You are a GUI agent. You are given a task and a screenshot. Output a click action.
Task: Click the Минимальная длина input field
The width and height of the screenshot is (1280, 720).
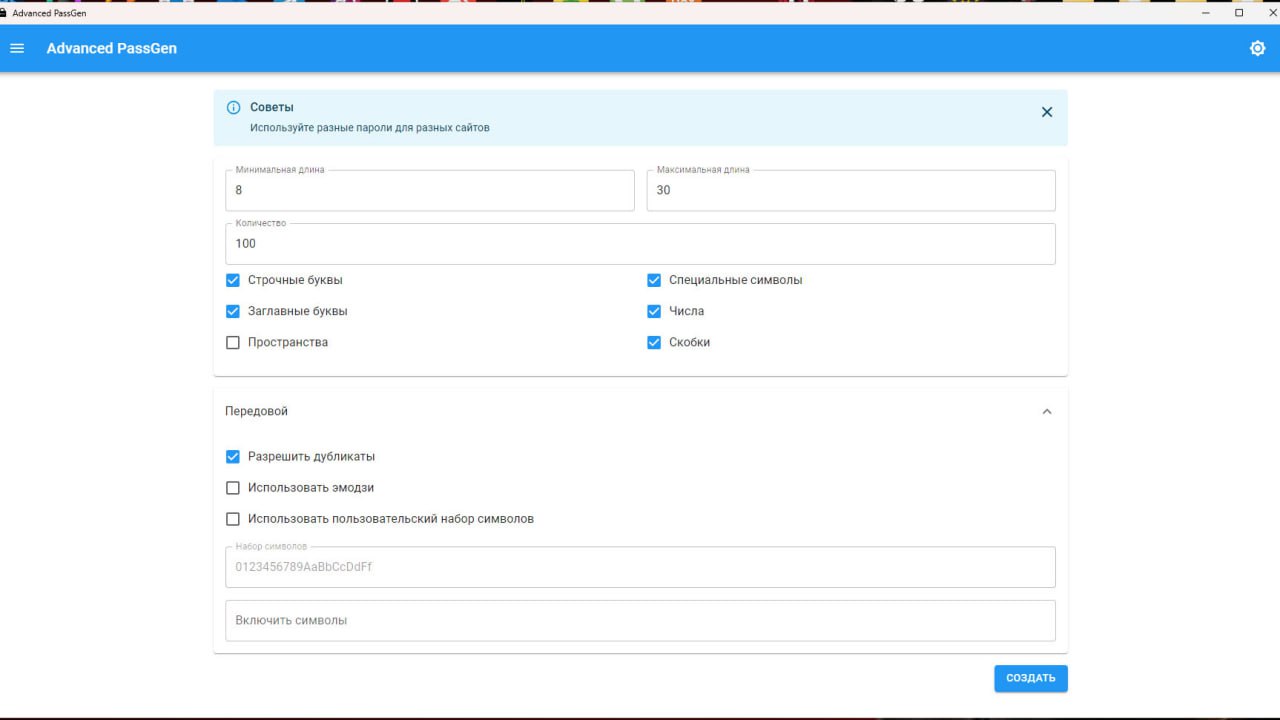(430, 190)
